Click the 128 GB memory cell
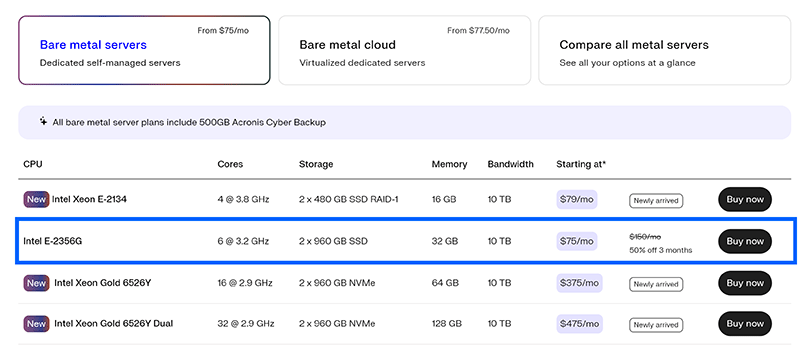The width and height of the screenshot is (810, 361). pos(446,324)
